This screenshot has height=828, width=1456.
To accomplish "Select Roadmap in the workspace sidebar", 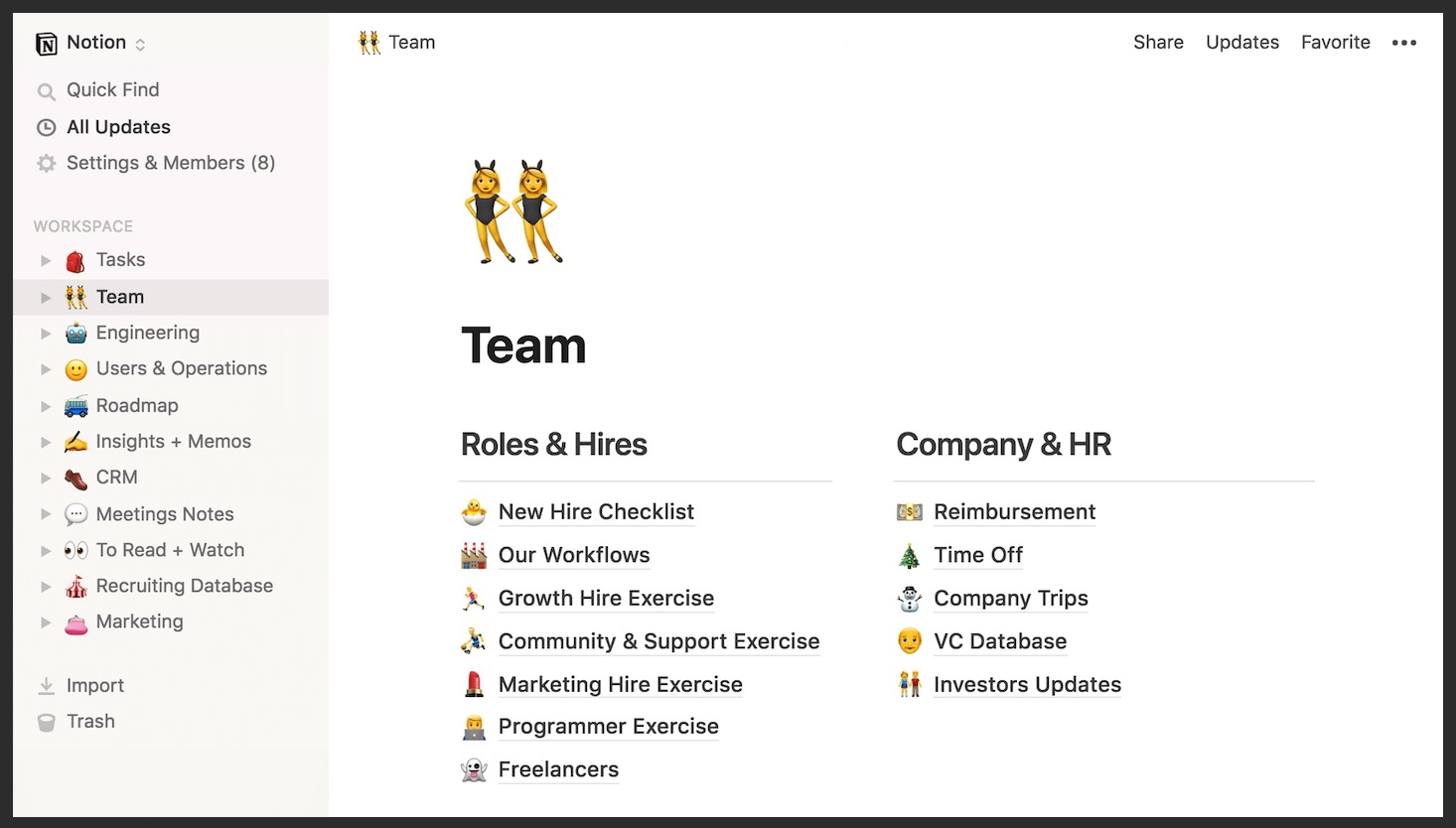I will tap(137, 406).
